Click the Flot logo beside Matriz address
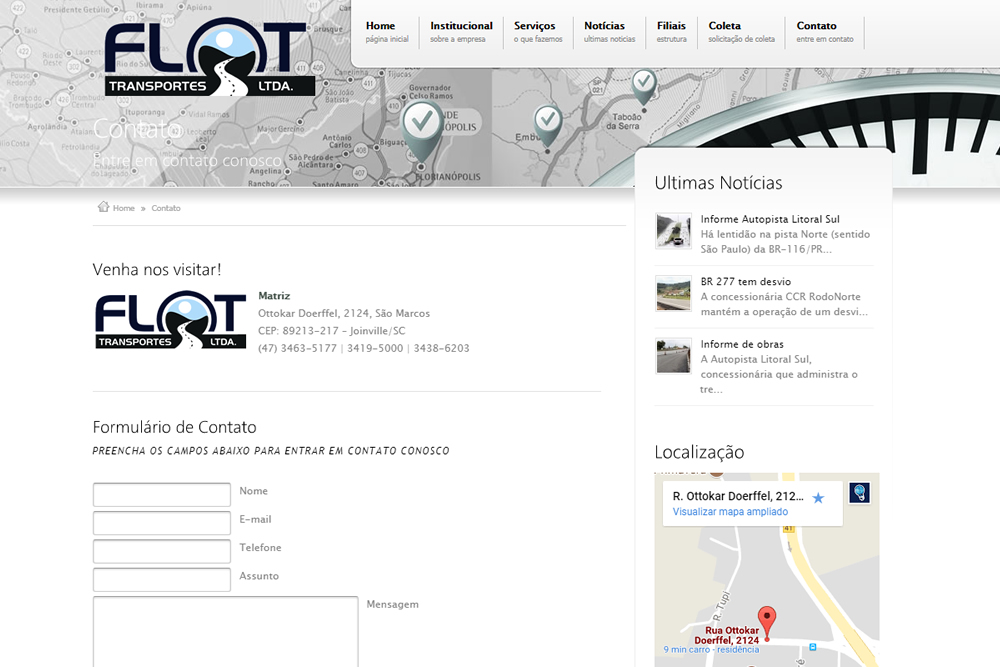Image resolution: width=1000 pixels, height=667 pixels. 170,319
